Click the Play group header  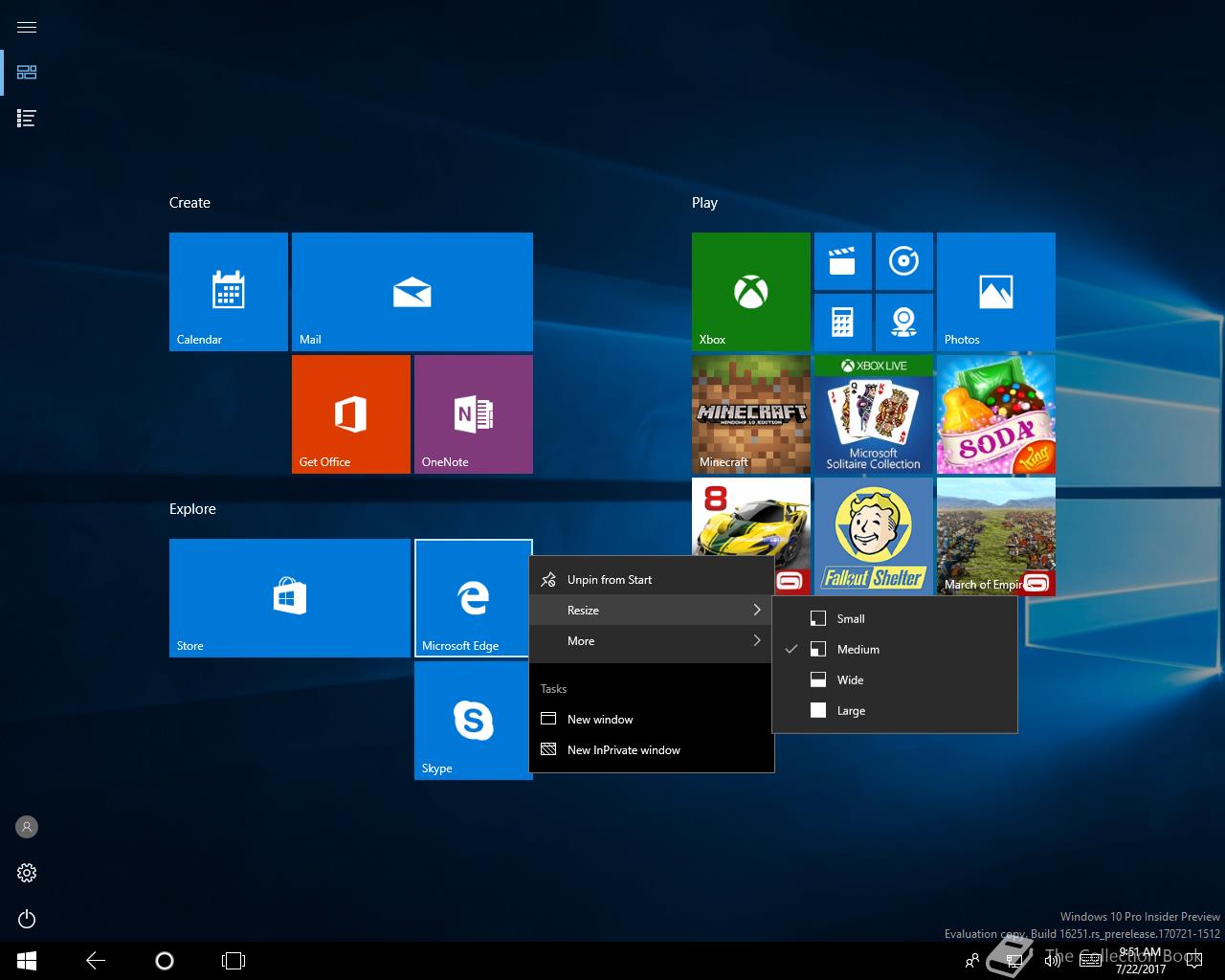(x=704, y=203)
